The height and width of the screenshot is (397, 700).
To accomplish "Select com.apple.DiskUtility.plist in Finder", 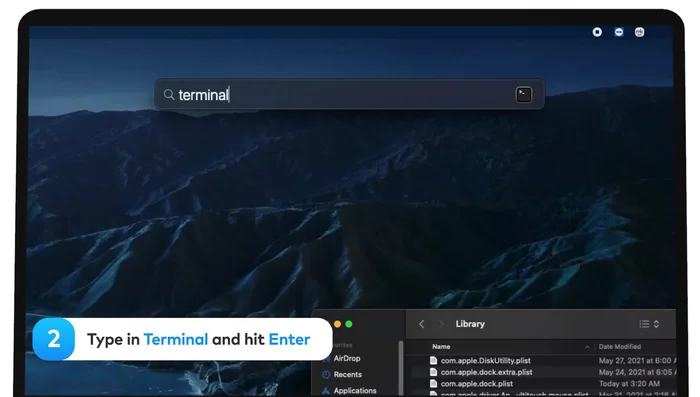I will pyautogui.click(x=486, y=360).
